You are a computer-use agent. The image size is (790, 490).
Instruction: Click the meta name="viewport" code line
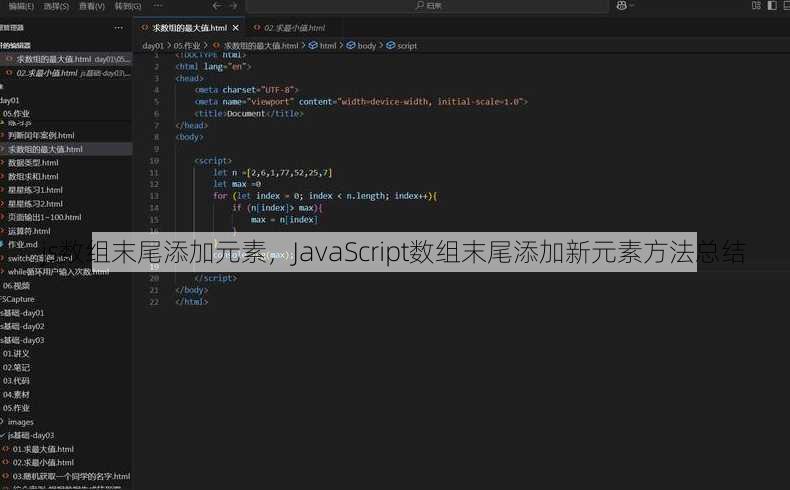(x=361, y=102)
